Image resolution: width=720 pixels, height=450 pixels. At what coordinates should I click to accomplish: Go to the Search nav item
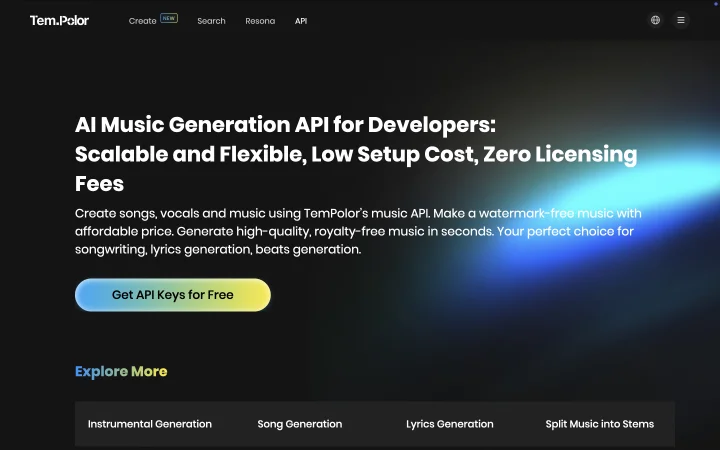coord(211,21)
